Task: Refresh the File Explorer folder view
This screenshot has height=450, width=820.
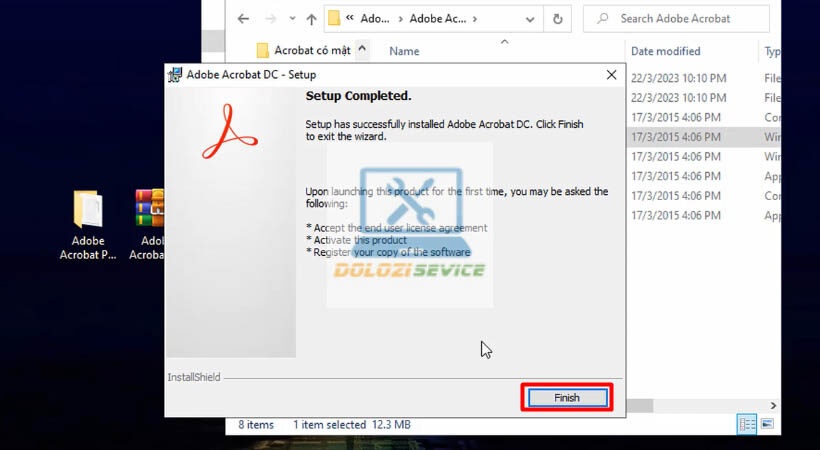Action: (x=558, y=19)
